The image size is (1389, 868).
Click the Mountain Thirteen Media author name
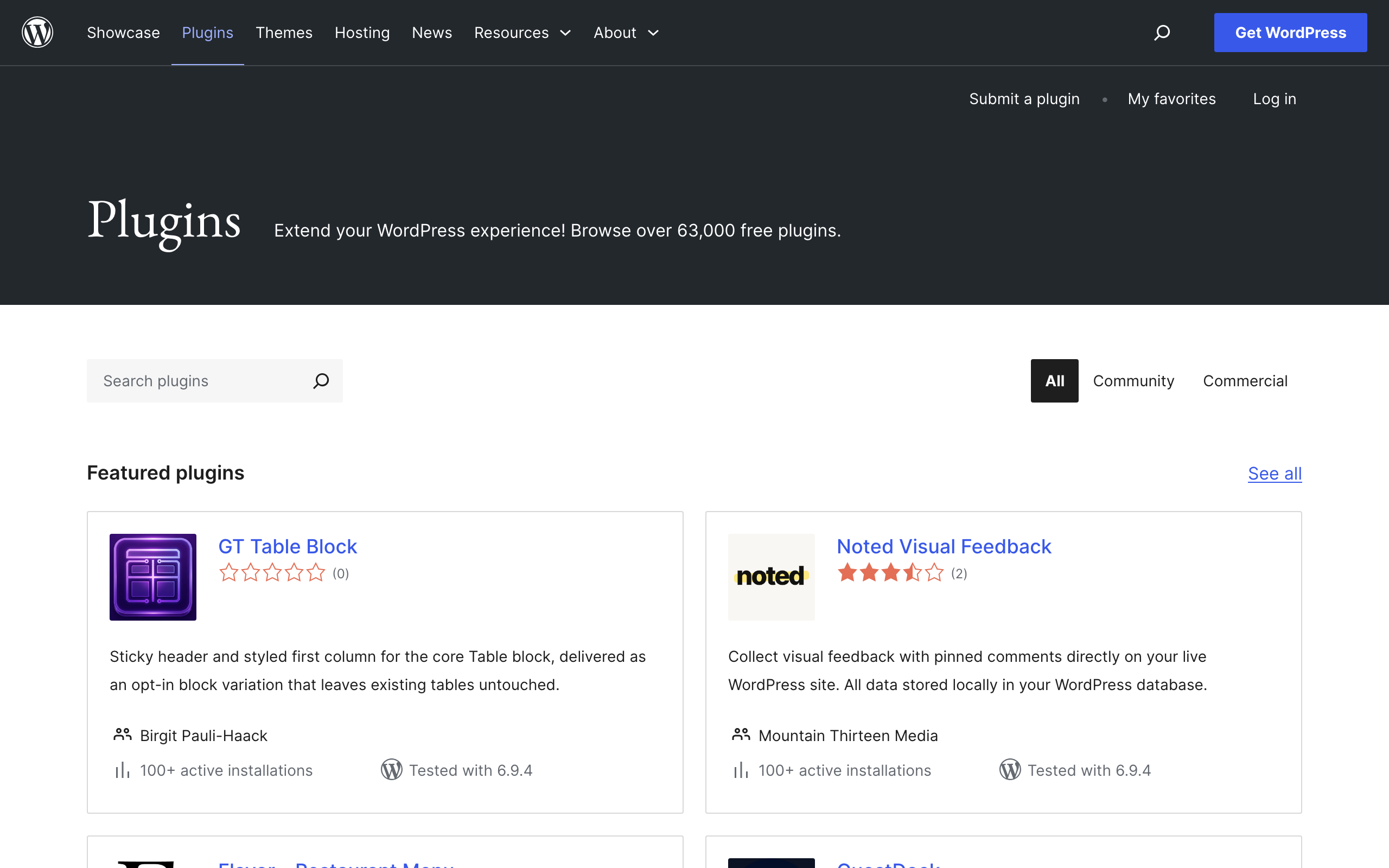849,736
